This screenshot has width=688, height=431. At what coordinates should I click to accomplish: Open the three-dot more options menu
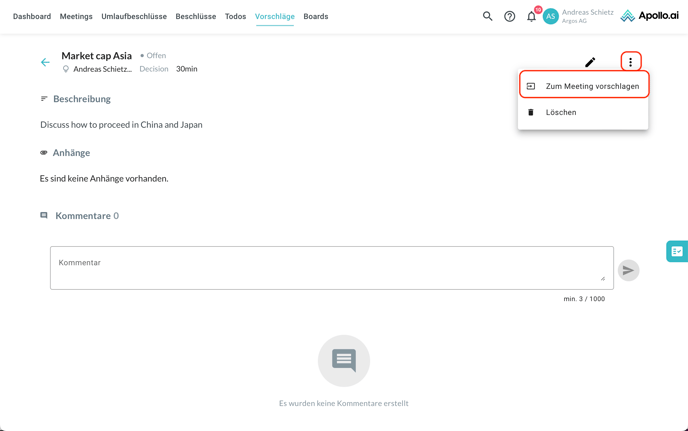pyautogui.click(x=630, y=62)
